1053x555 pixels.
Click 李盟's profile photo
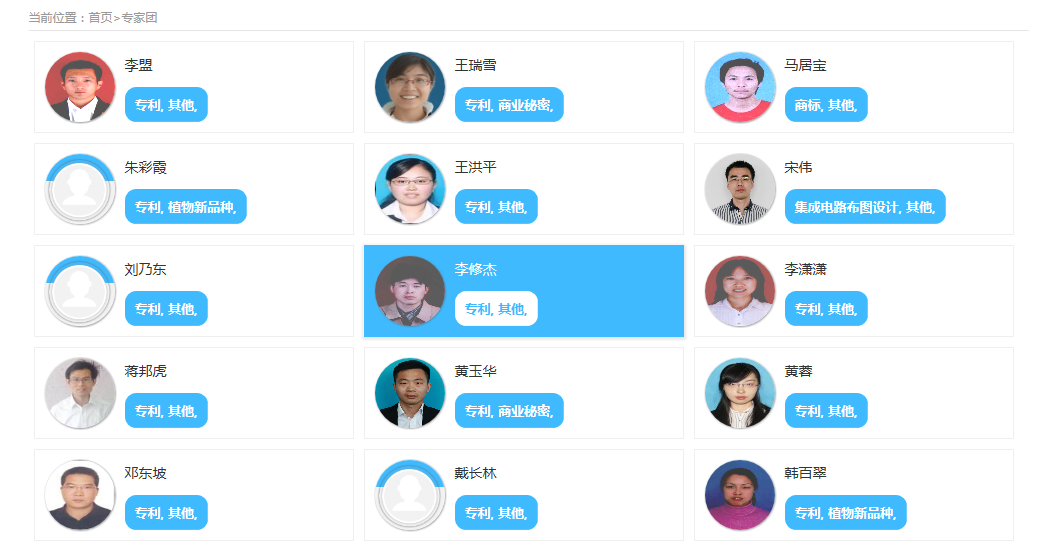click(80, 88)
